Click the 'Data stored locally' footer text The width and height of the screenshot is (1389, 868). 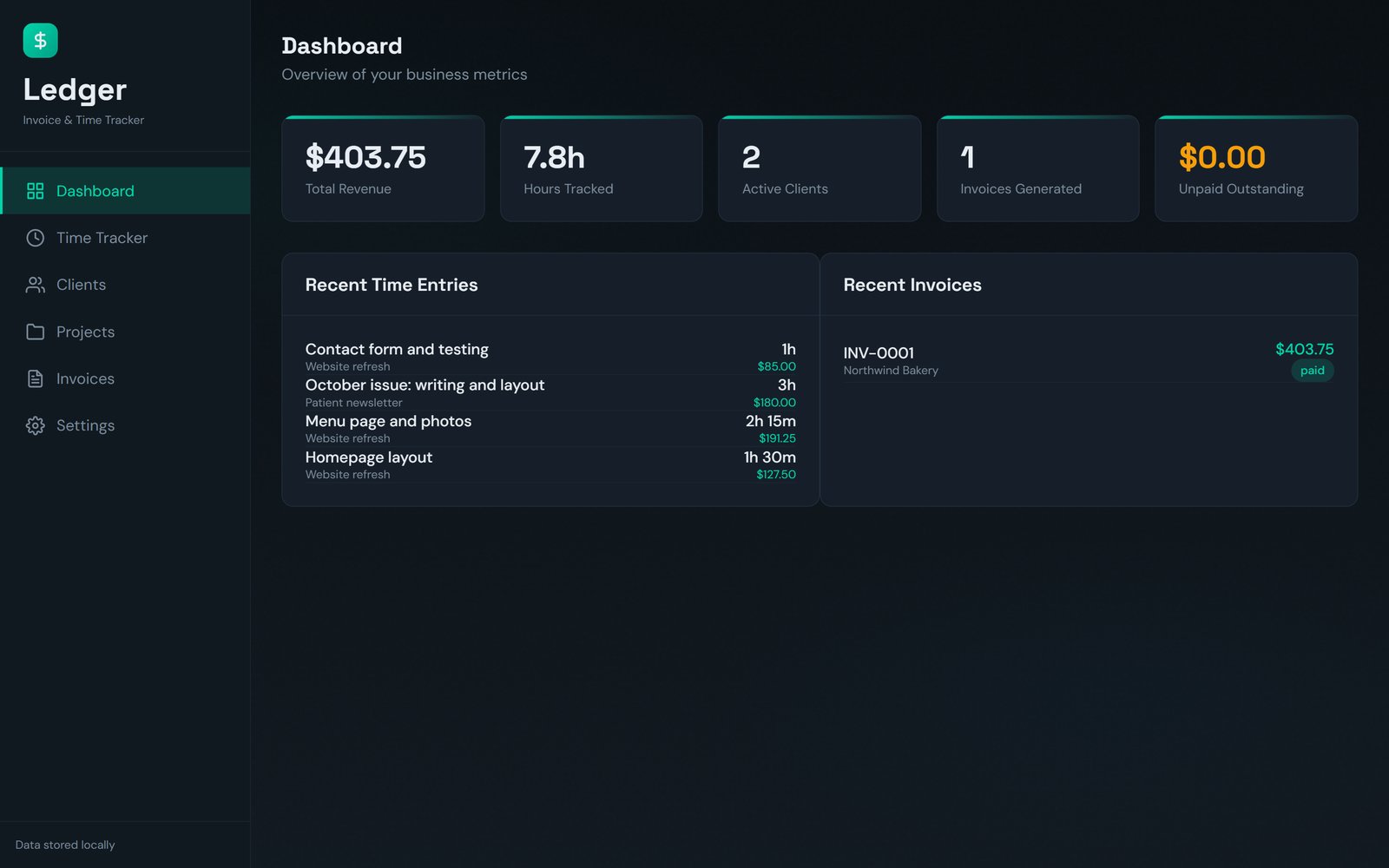pyautogui.click(x=65, y=845)
